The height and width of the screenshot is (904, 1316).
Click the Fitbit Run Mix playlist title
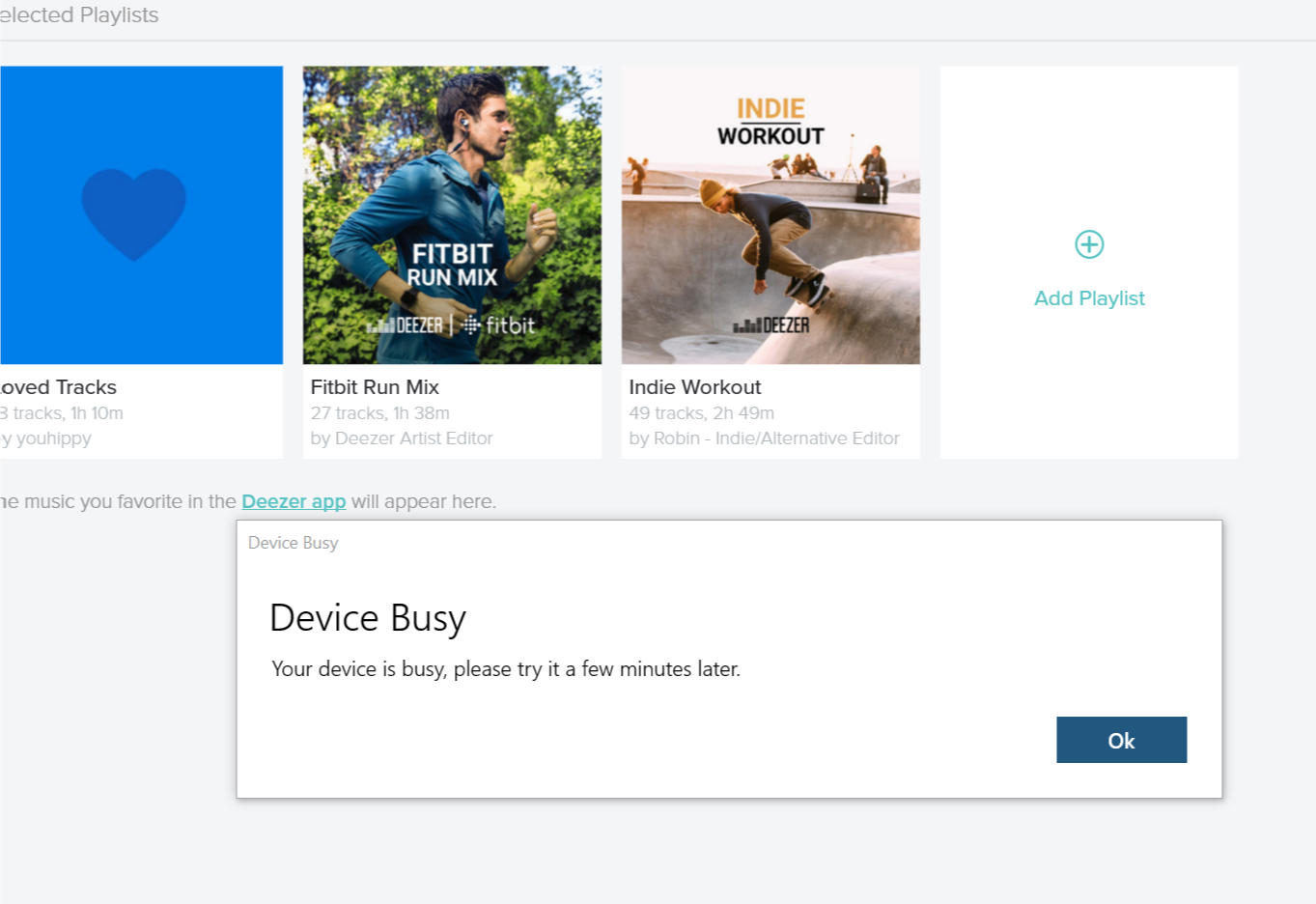coord(375,386)
